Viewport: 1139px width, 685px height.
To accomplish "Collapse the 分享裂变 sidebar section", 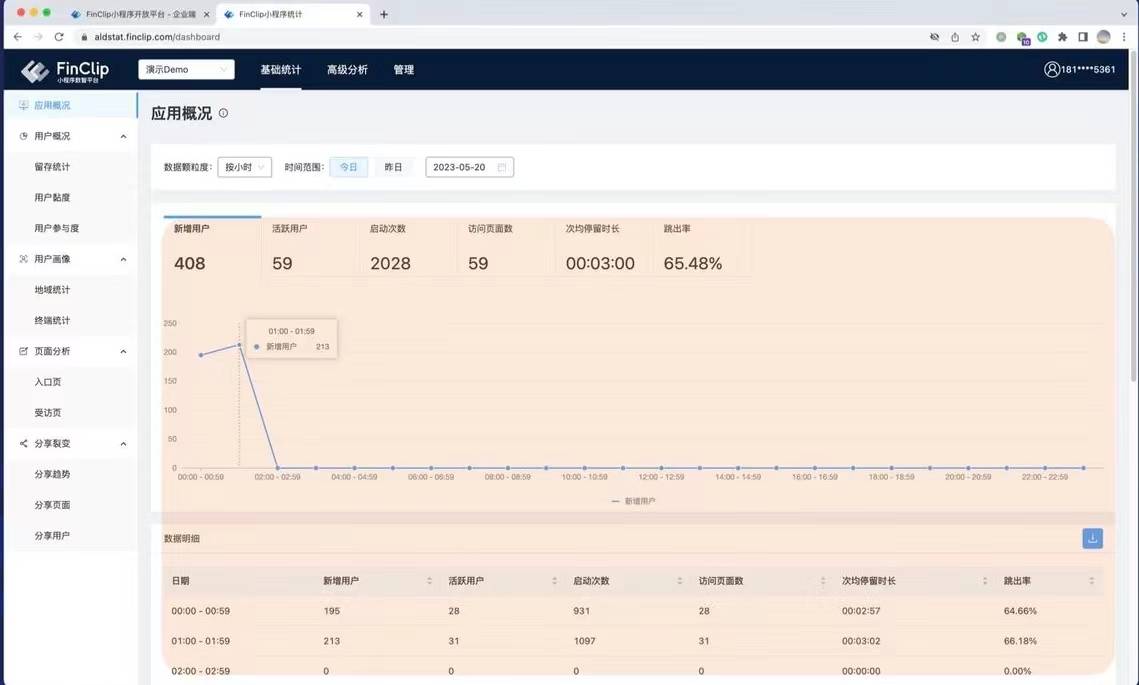I will click(x=123, y=444).
